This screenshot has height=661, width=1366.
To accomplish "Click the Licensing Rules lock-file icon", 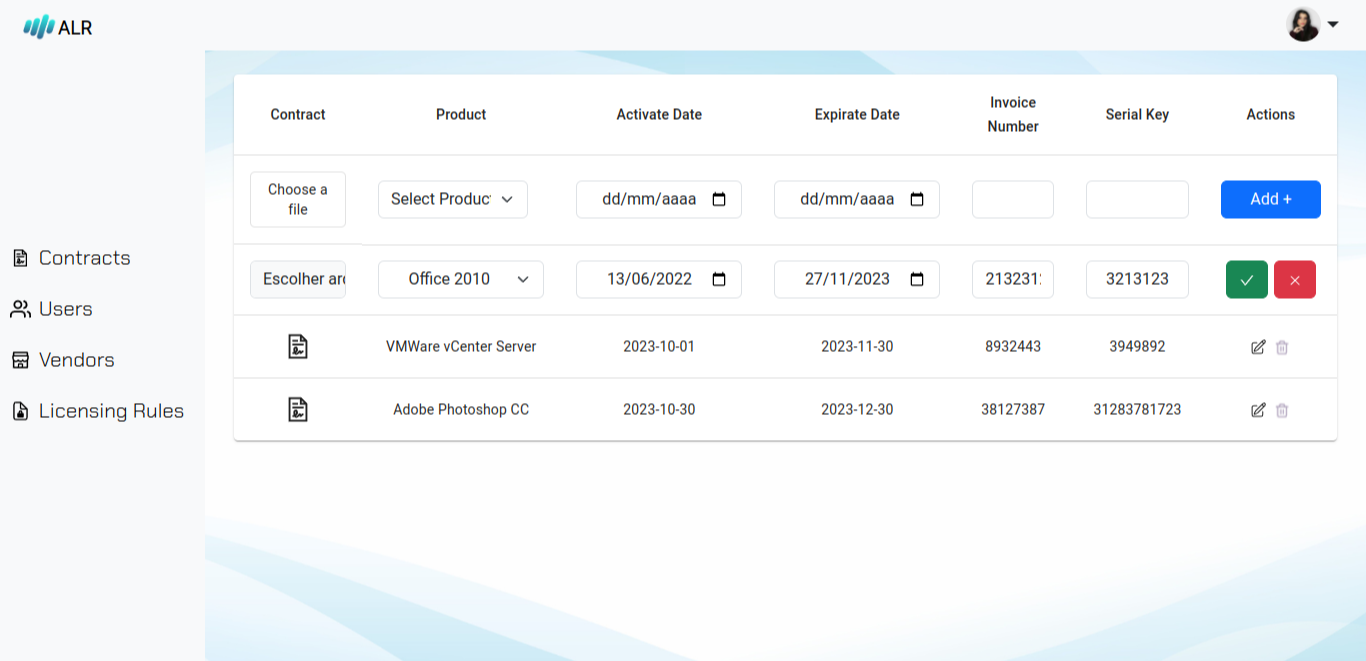I will click(x=20, y=411).
